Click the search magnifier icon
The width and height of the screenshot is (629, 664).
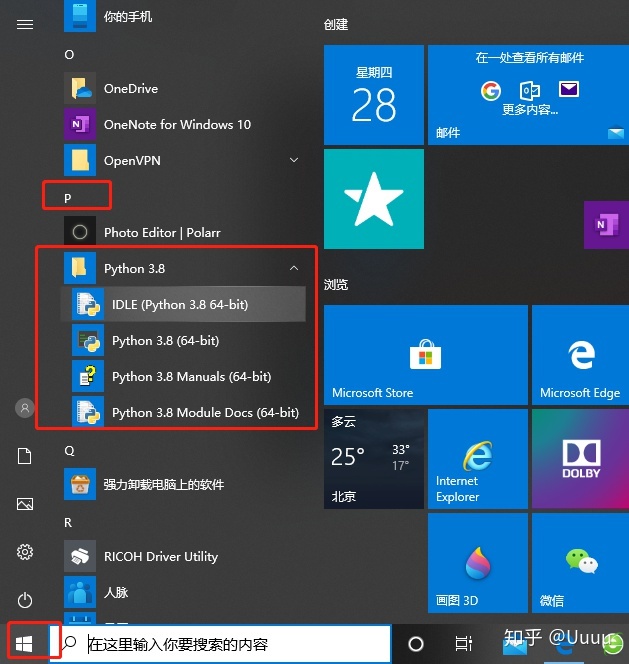point(69,643)
